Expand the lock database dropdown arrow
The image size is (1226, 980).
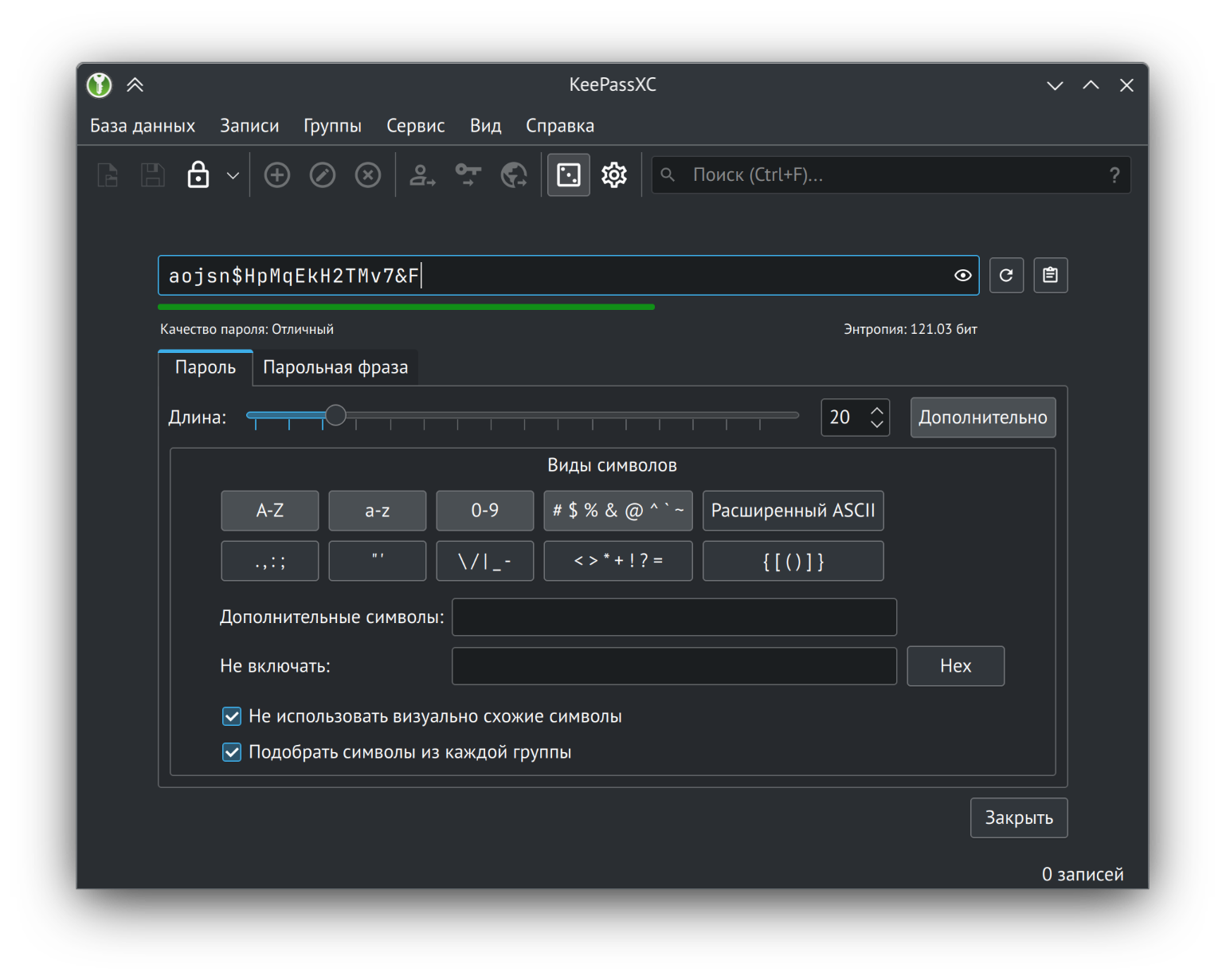(x=233, y=175)
